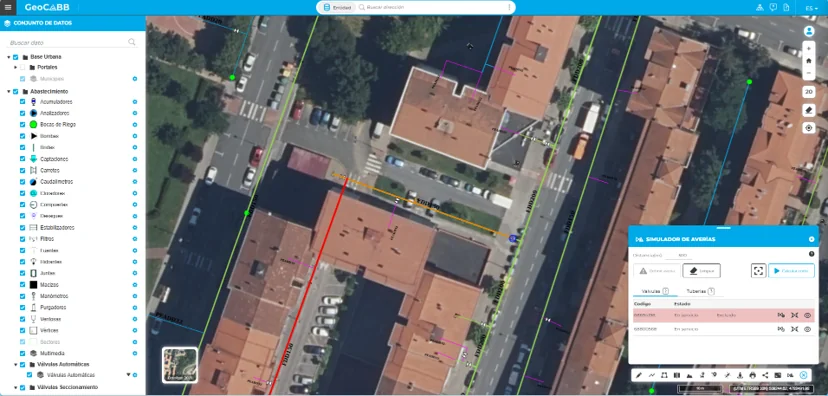Screen dimensions: 828x396
Task: Click the Conjunto de Datos panel header
Action: pyautogui.click(x=72, y=23)
